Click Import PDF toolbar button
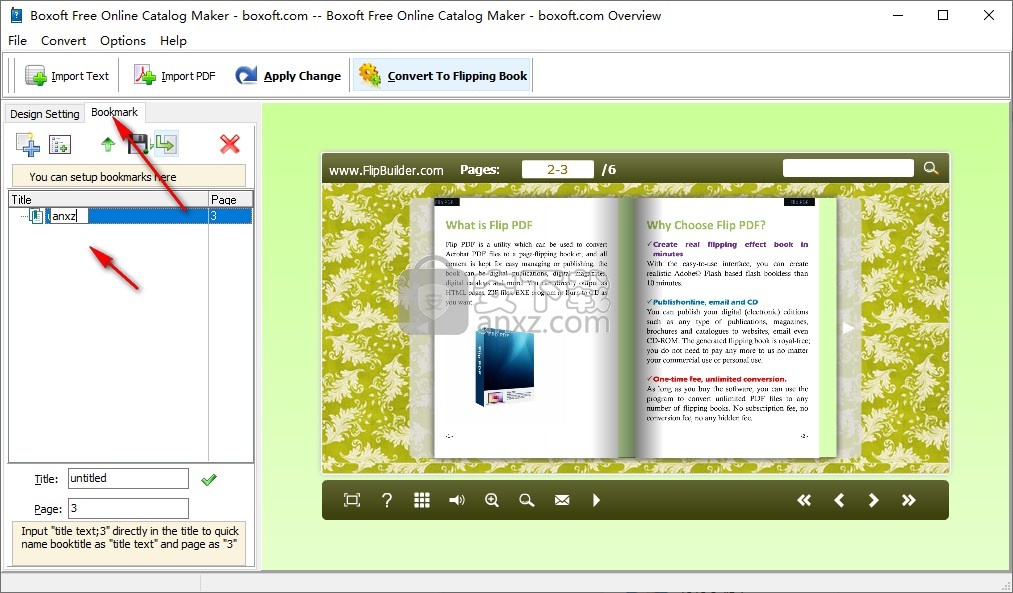Viewport: 1013px width, 593px height. [x=174, y=76]
